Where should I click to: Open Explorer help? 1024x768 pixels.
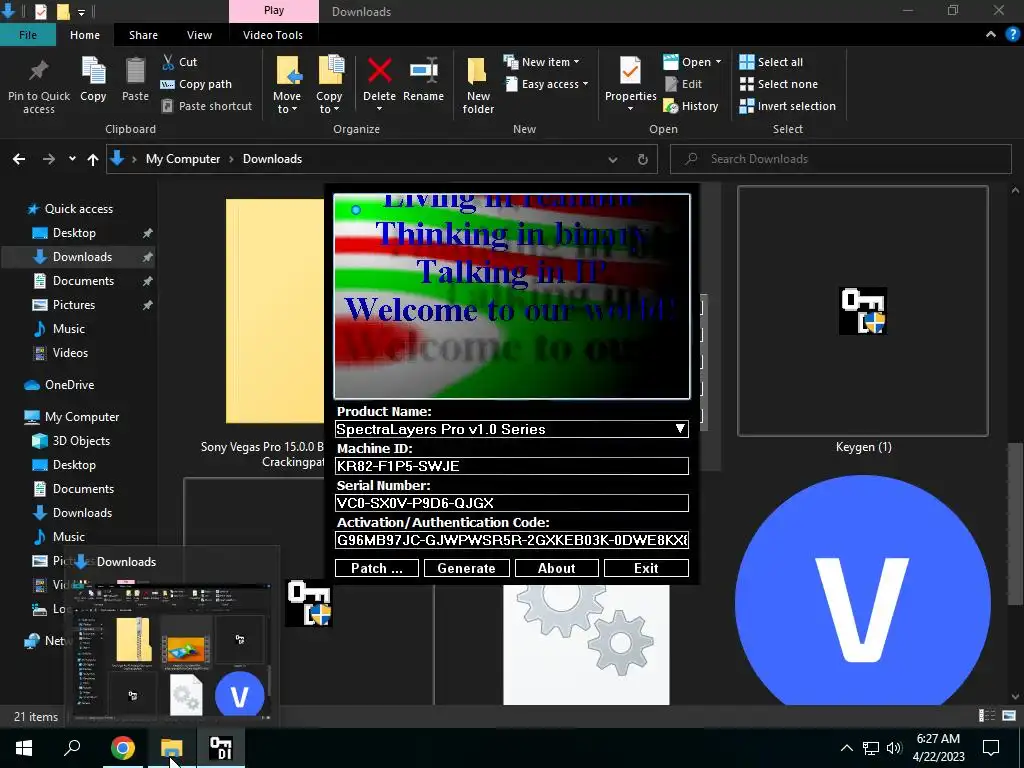(1012, 35)
